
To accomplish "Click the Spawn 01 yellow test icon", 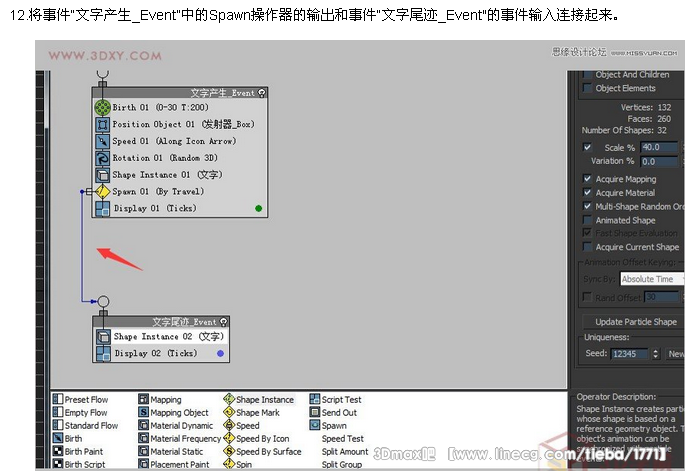I will [102, 191].
